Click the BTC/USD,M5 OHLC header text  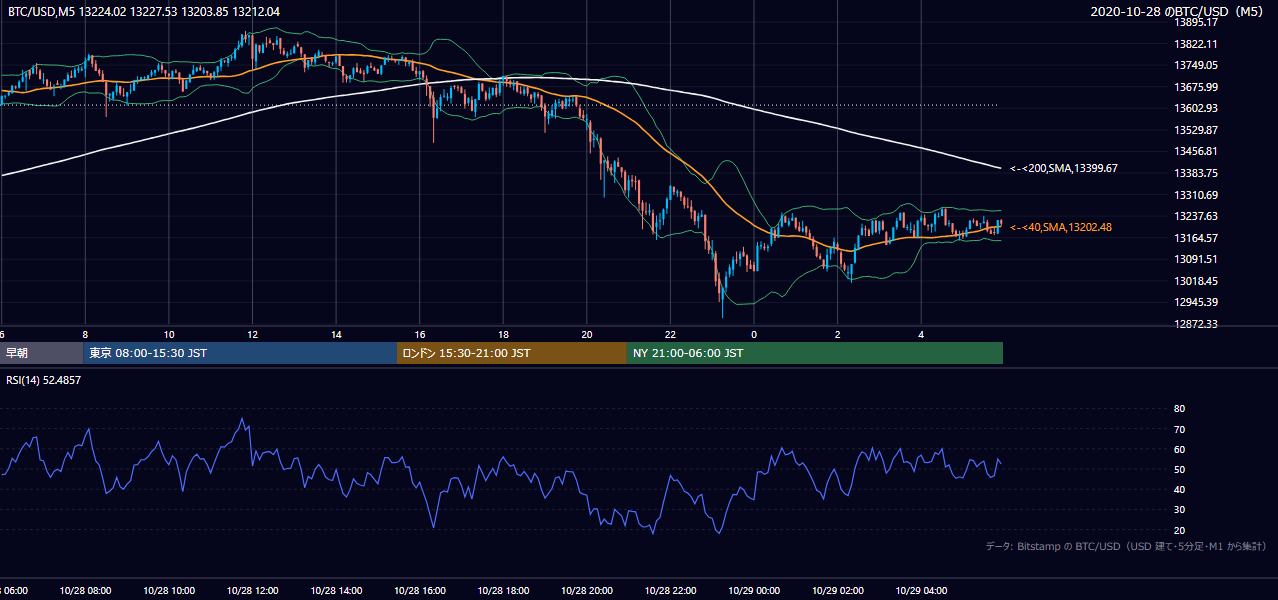point(144,11)
